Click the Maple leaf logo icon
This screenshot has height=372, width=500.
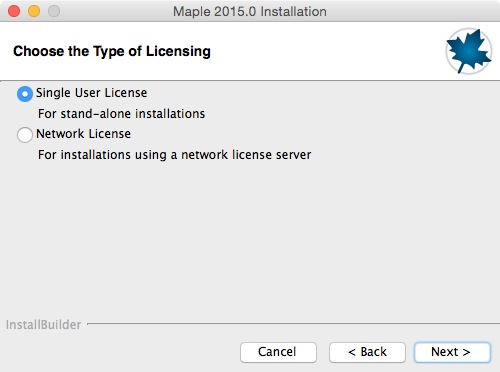pos(469,51)
